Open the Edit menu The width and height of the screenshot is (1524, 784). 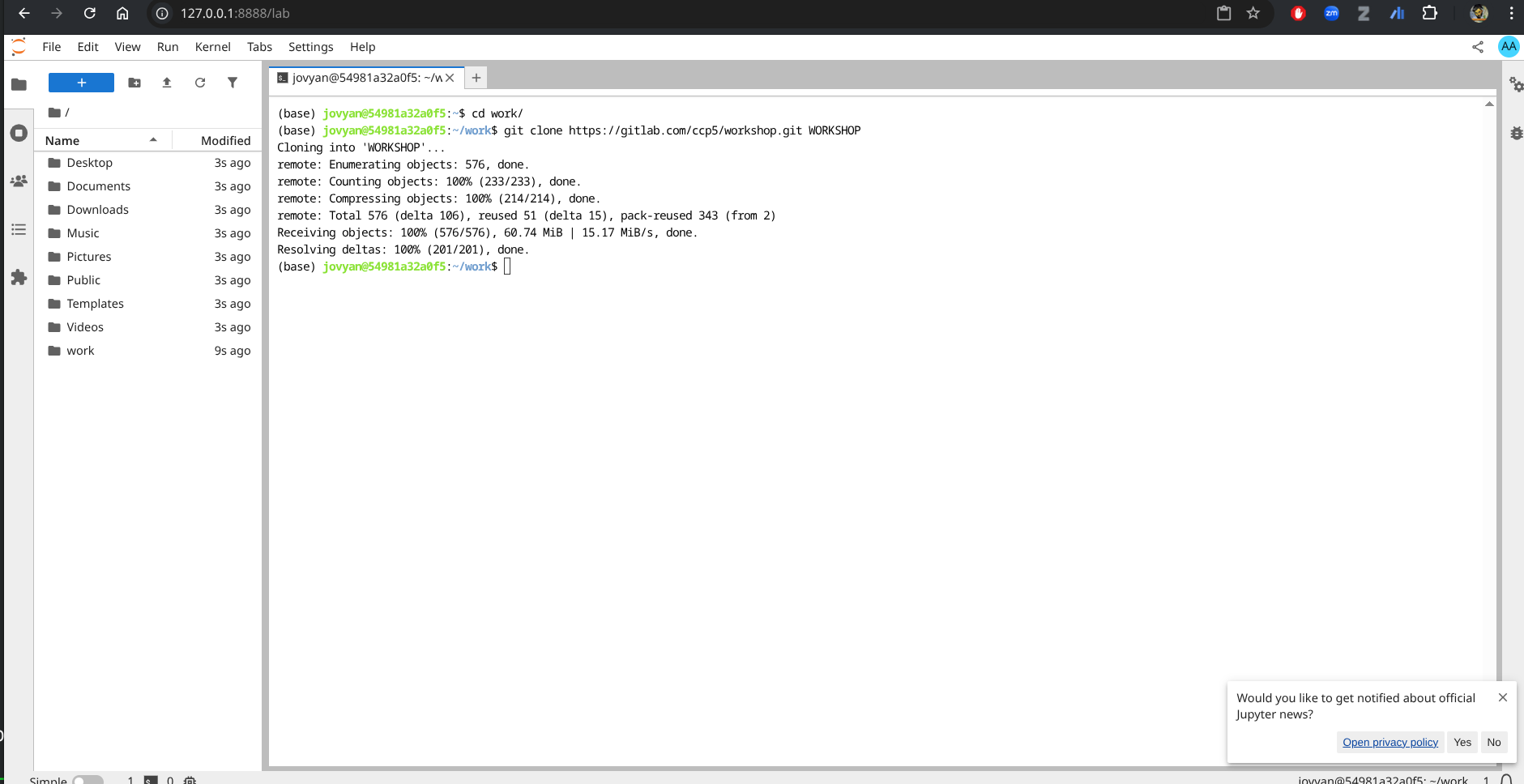88,47
